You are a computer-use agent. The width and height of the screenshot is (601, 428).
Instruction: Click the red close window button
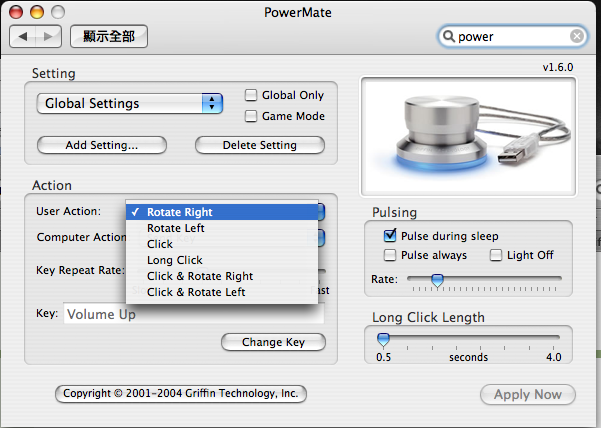pos(16,12)
